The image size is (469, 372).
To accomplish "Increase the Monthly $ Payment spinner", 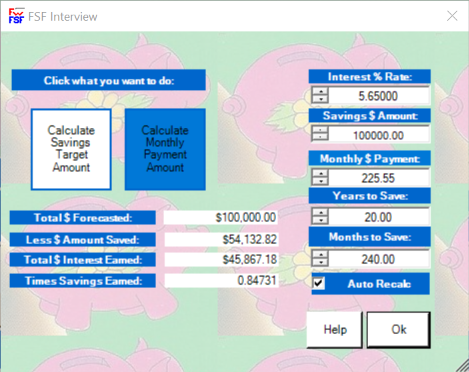I will pos(320,173).
